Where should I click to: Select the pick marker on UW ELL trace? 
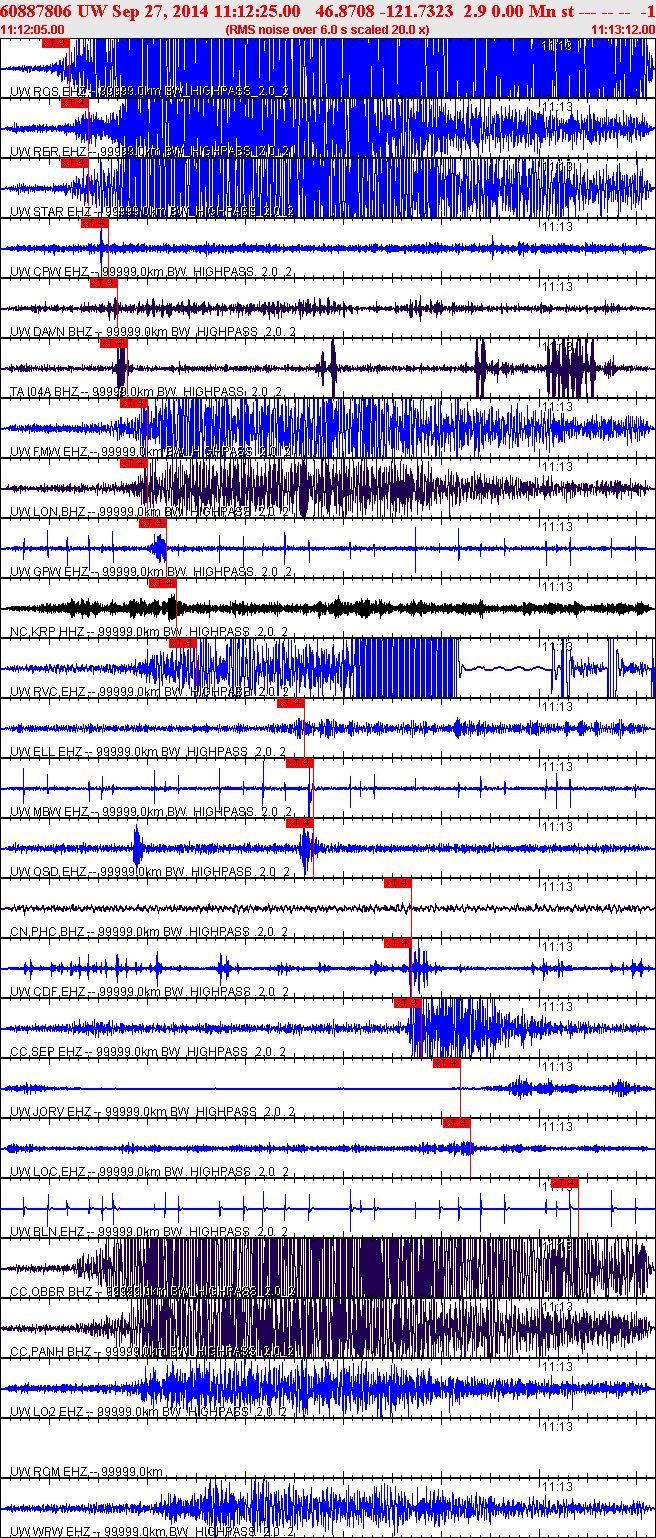click(290, 703)
